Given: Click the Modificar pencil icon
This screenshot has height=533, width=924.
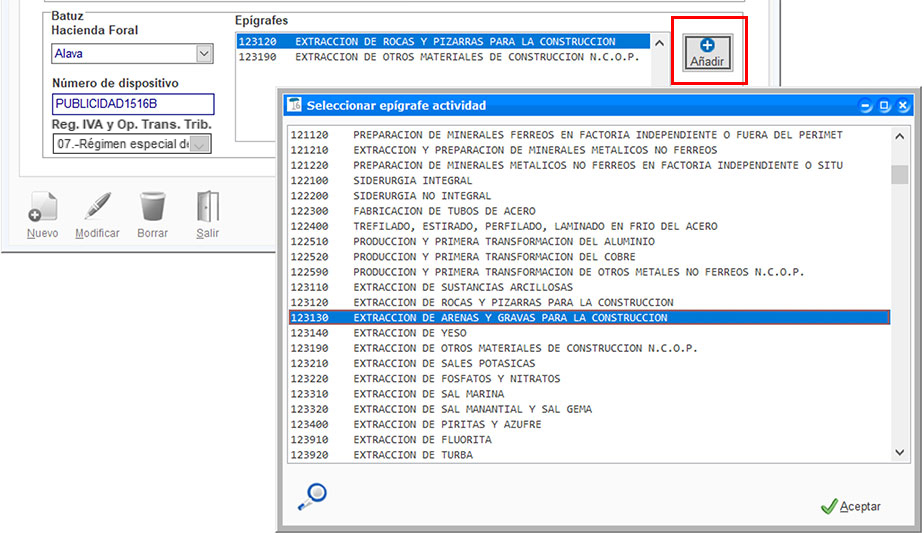Looking at the screenshot, I should point(97,207).
